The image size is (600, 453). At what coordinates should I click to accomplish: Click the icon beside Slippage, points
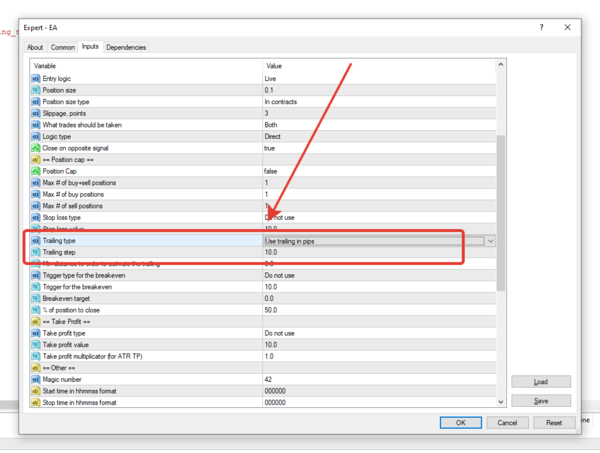(x=36, y=114)
